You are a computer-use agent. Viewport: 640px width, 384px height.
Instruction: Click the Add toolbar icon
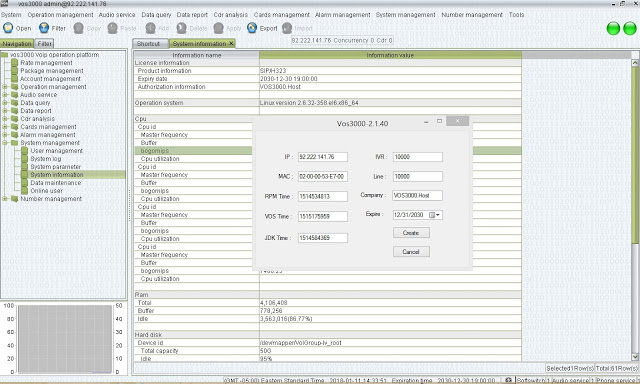click(151, 28)
